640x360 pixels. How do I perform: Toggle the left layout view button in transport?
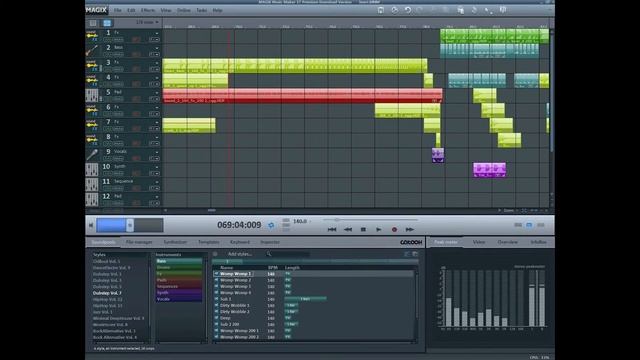click(518, 225)
